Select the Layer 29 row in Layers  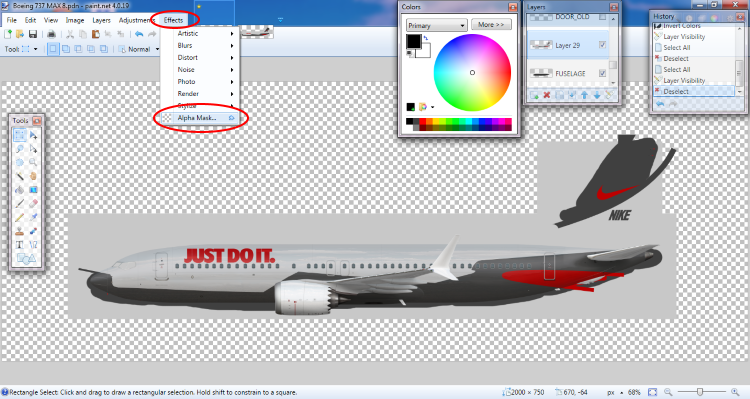(x=567, y=45)
